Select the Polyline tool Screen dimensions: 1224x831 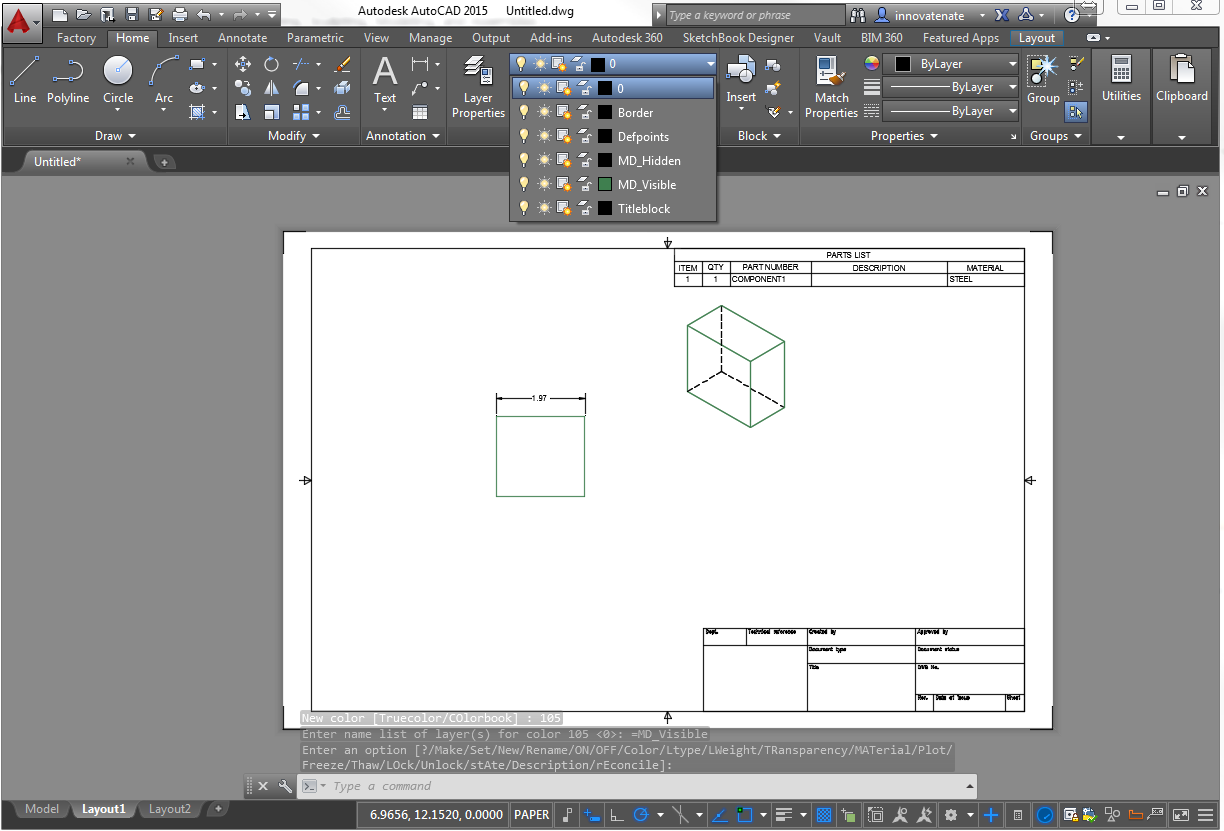68,80
